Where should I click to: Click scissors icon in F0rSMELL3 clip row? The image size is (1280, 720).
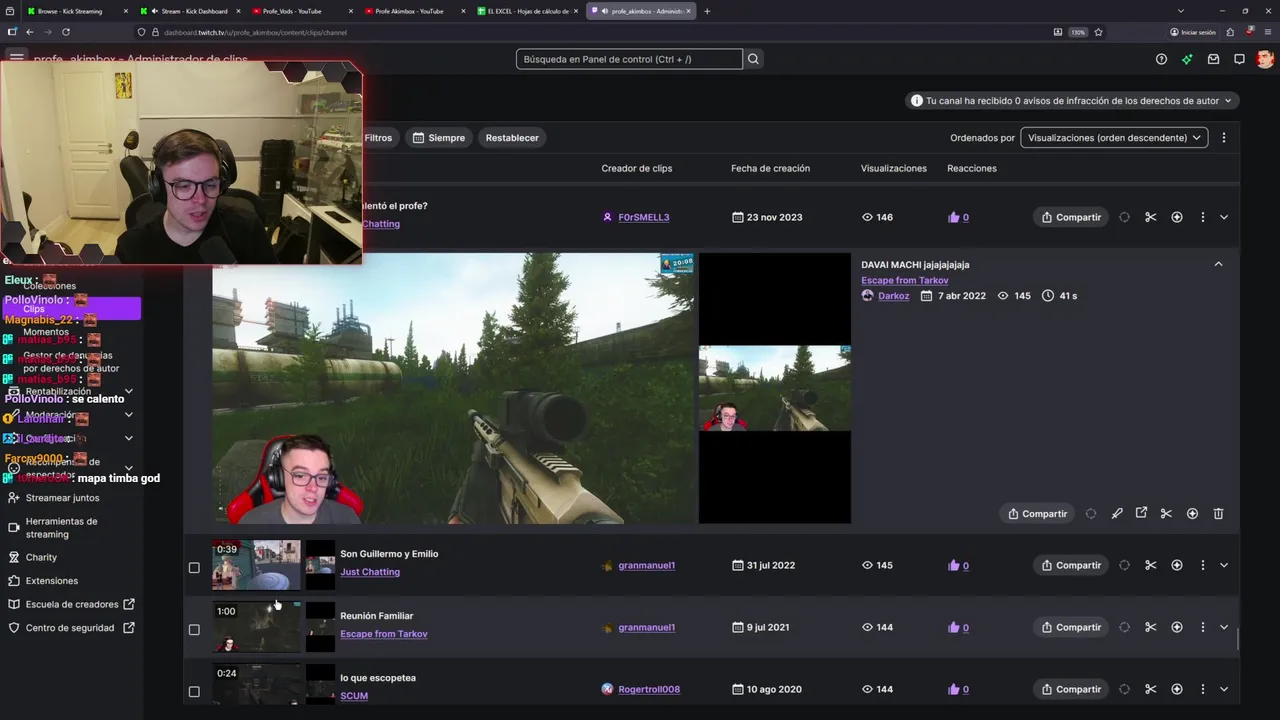click(x=1150, y=217)
